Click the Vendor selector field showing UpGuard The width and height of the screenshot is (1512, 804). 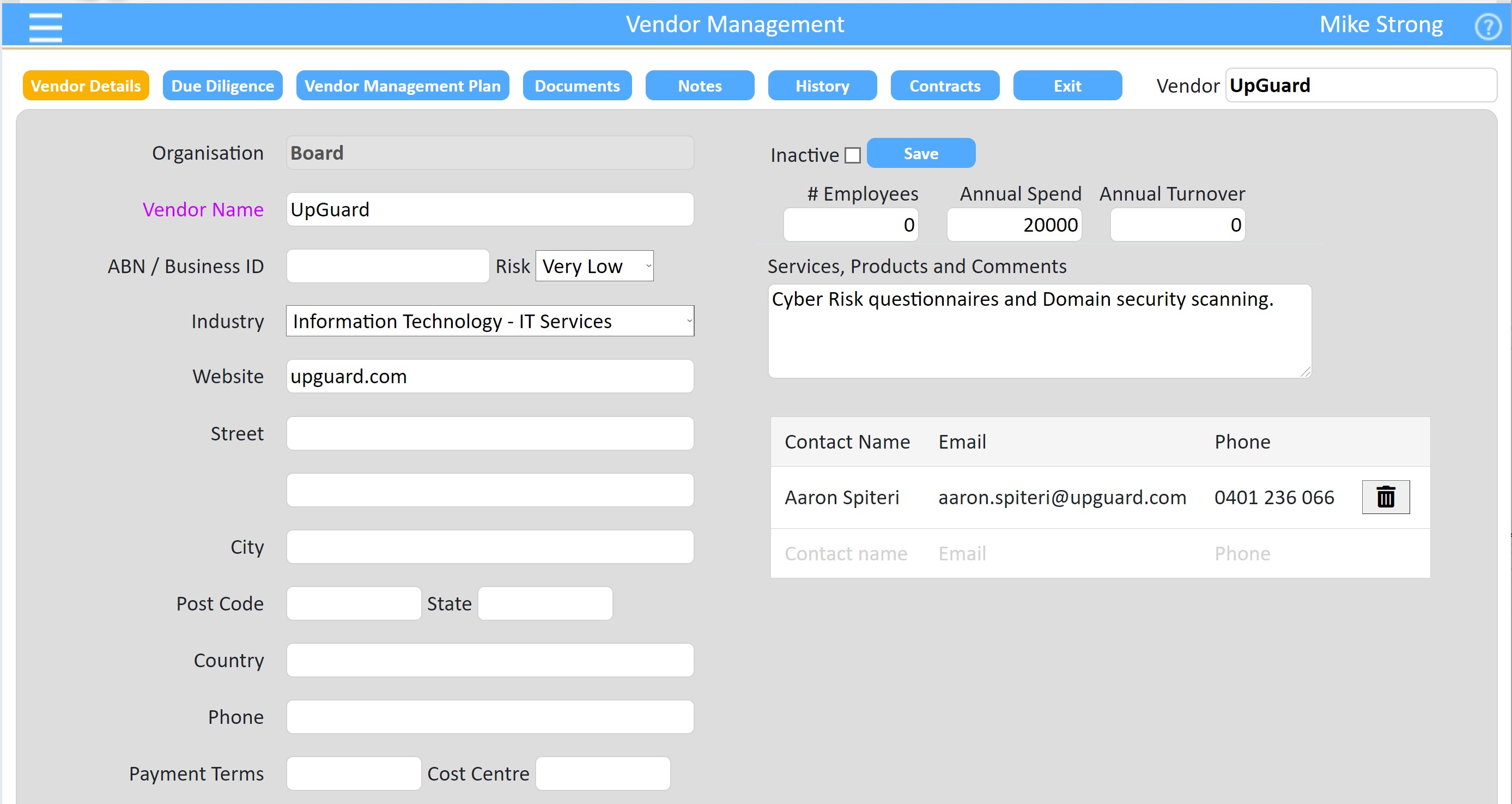coord(1361,85)
